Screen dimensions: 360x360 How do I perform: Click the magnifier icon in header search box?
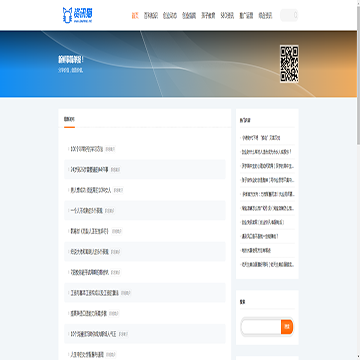click(295, 15)
